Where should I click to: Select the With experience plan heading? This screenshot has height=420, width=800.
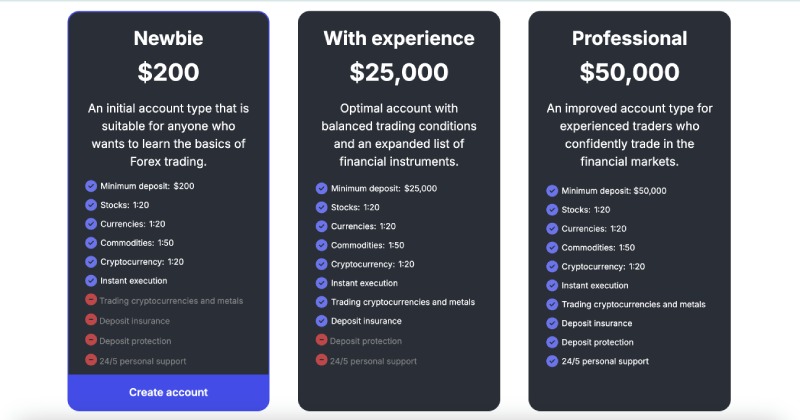coord(399,38)
